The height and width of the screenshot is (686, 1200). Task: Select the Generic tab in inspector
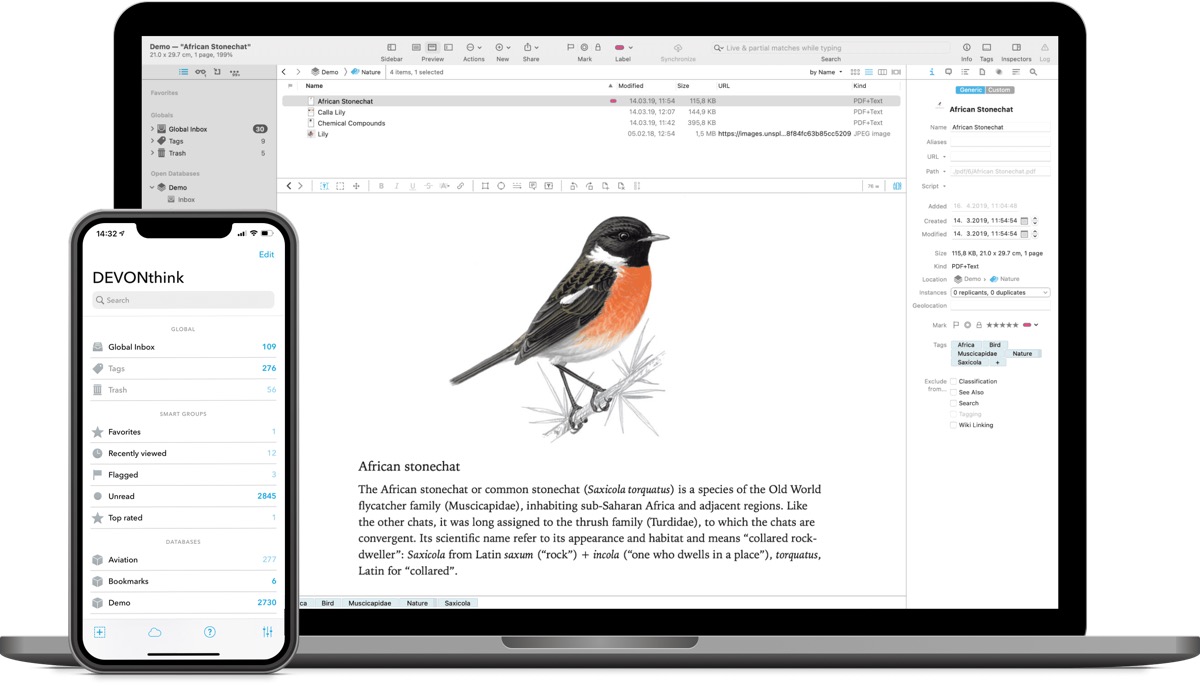click(x=971, y=90)
